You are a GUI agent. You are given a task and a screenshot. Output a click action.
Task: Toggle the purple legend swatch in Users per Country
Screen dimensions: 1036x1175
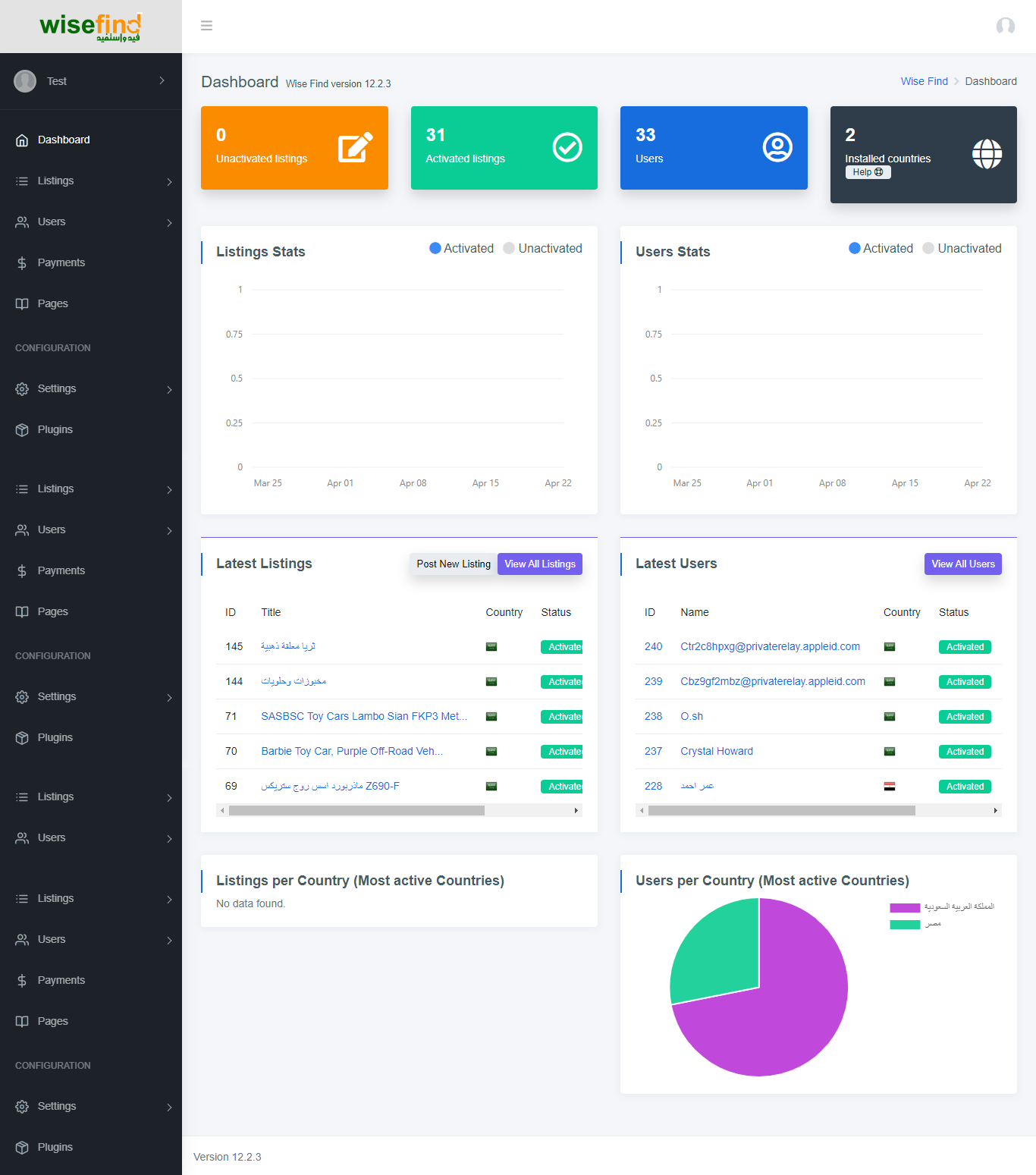905,907
